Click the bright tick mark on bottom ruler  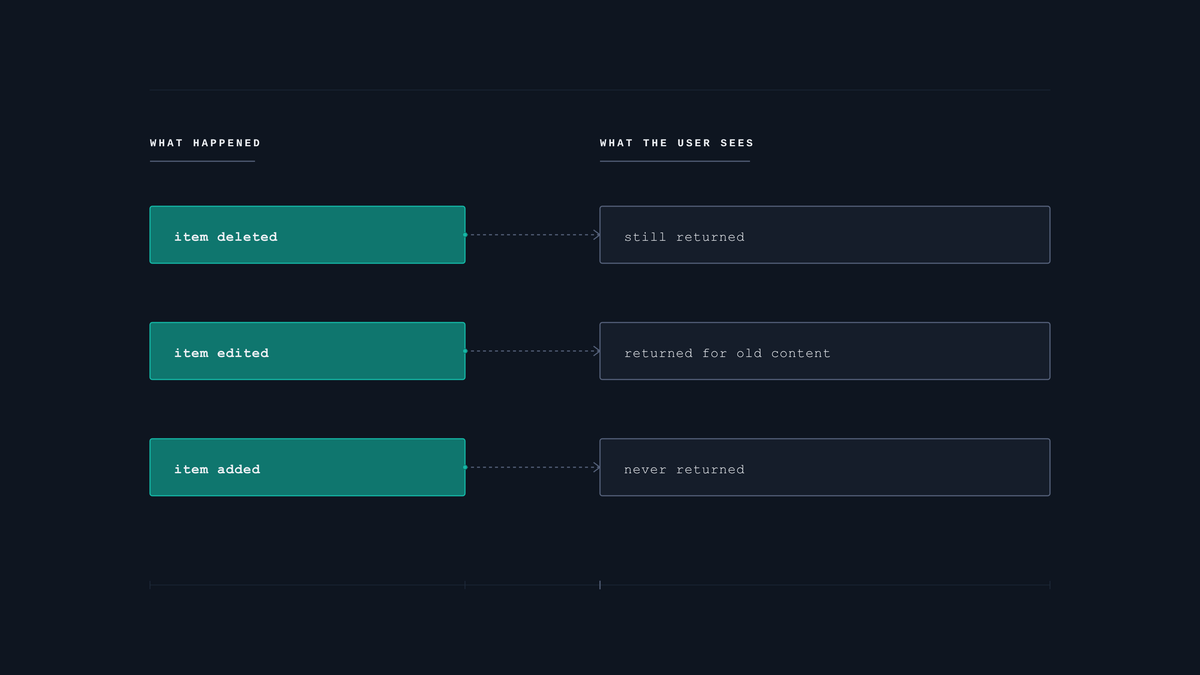point(600,584)
